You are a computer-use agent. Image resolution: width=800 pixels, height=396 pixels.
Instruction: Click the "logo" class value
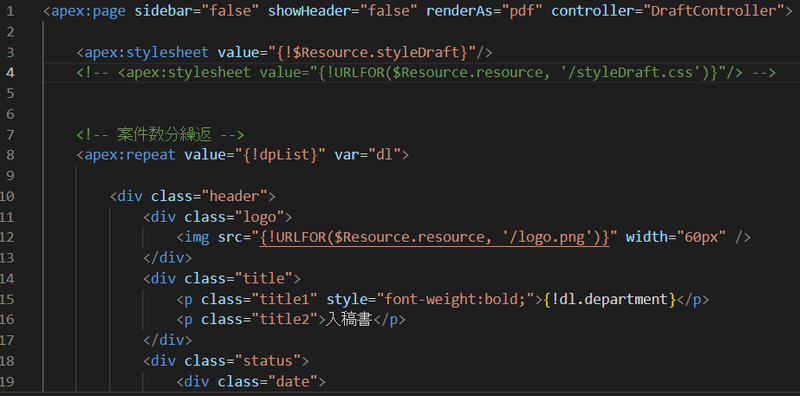[x=260, y=217]
